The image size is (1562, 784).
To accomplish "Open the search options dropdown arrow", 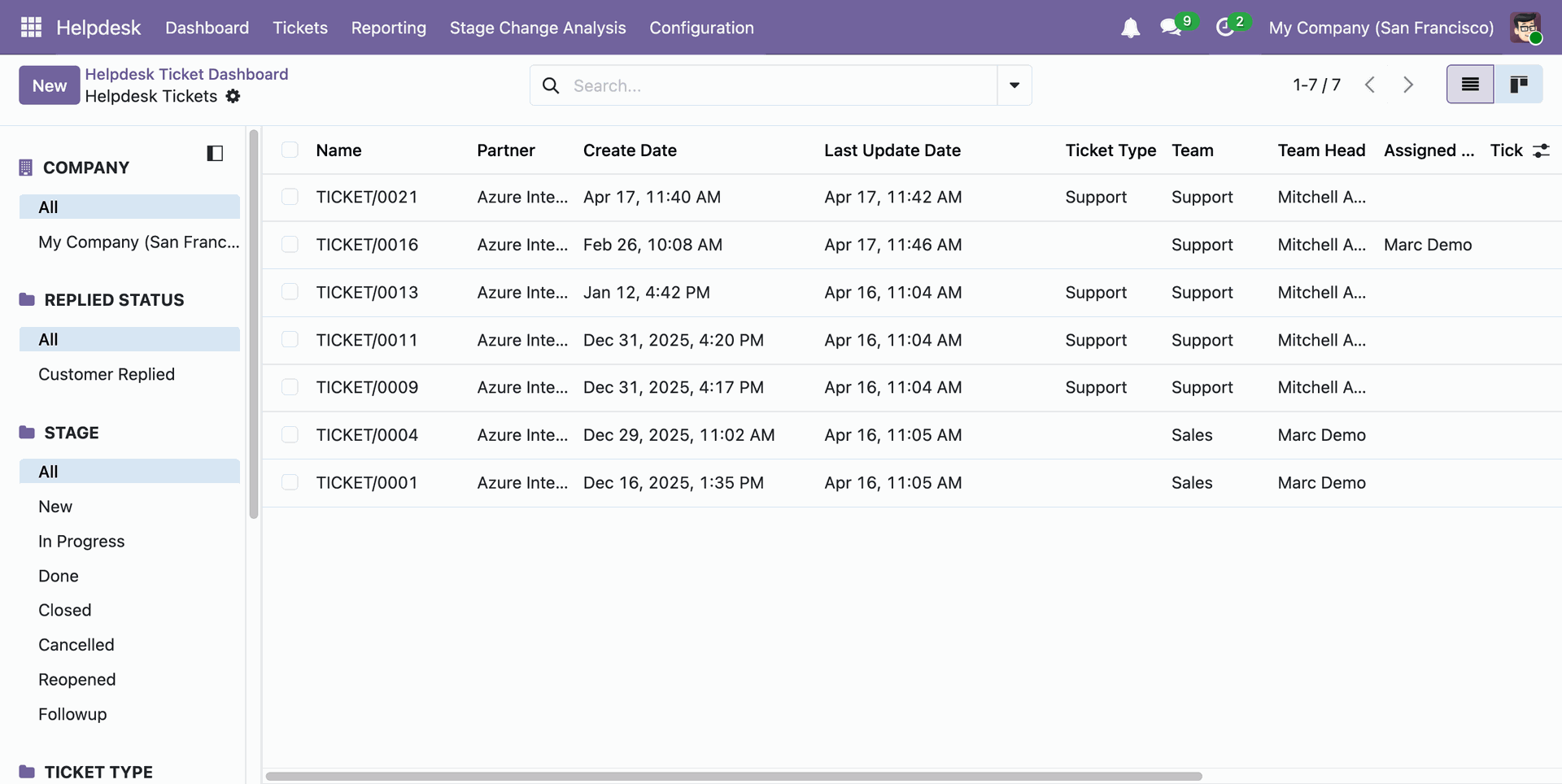I will [x=1014, y=85].
